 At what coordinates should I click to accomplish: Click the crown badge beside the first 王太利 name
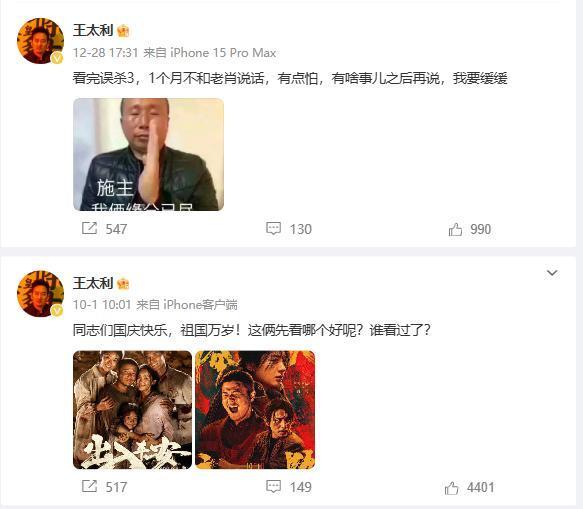[x=123, y=31]
